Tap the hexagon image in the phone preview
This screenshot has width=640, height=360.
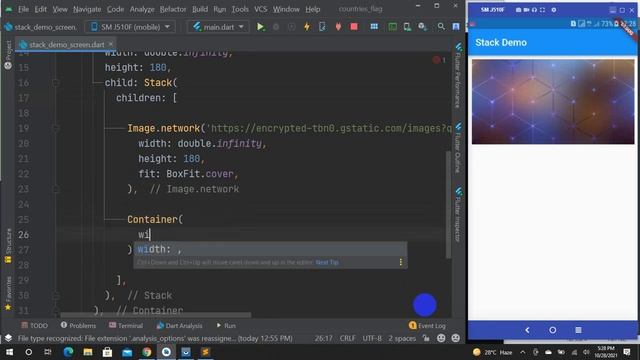[553, 102]
